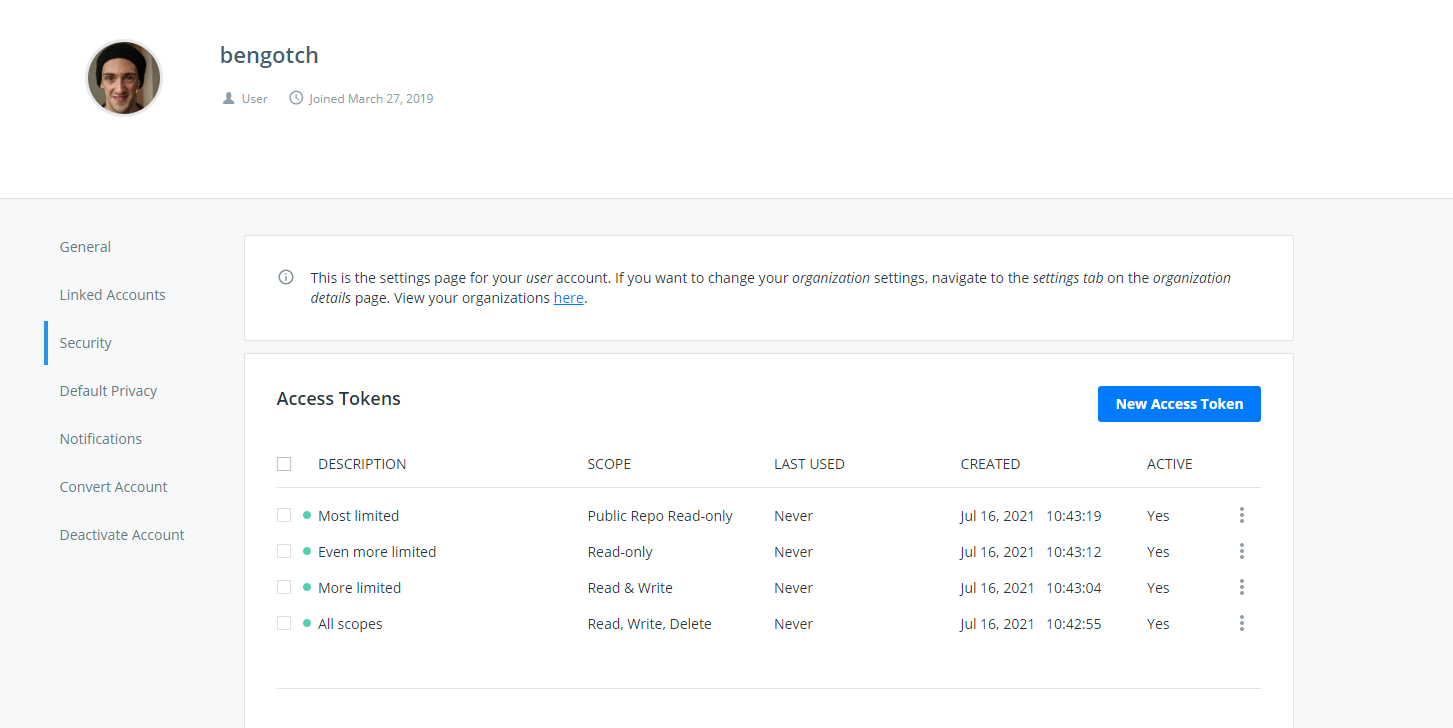Switch to Default Privacy settings
The image size is (1453, 728).
(x=108, y=391)
